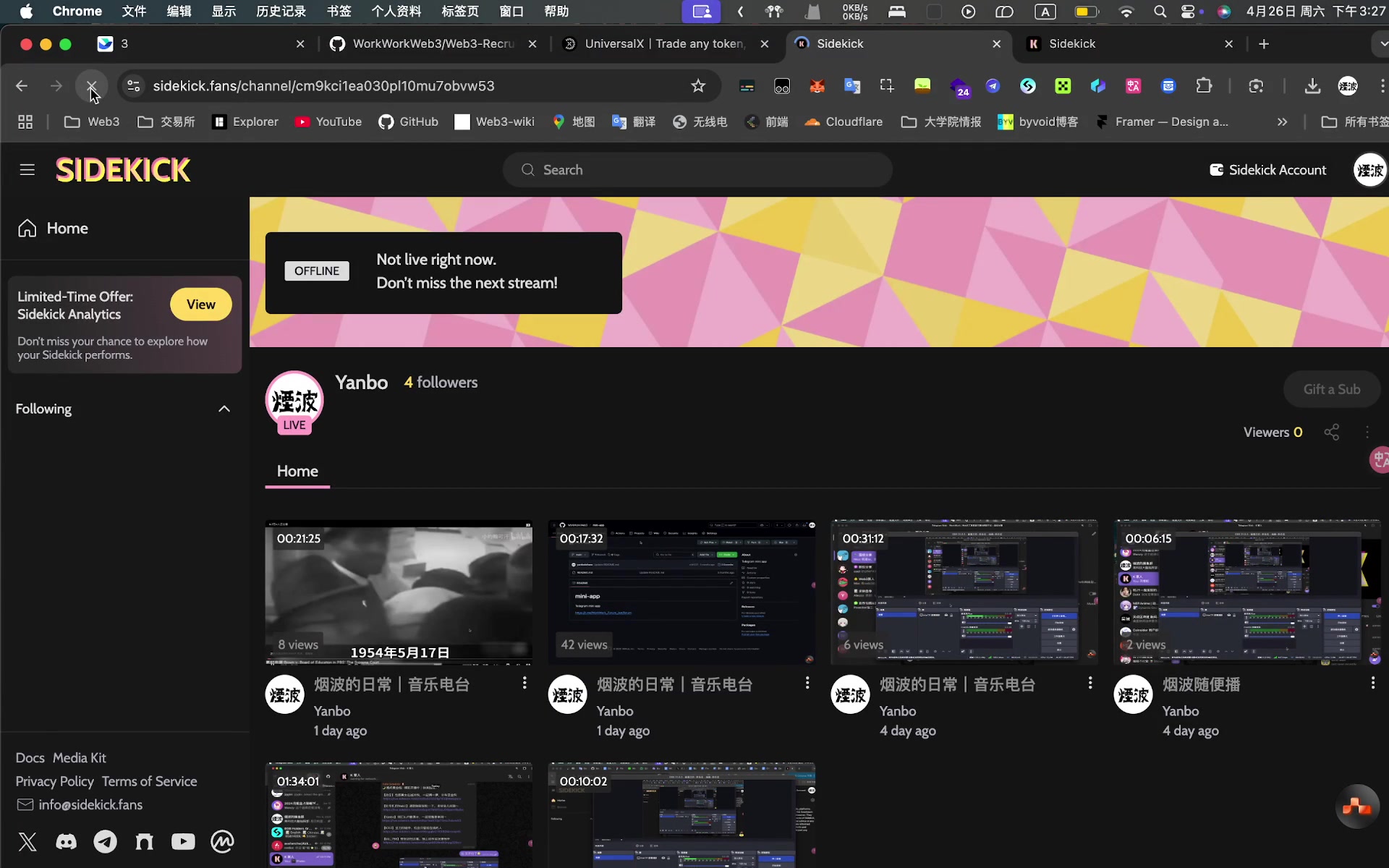Open the 00:21:25 video thumbnail
Image resolution: width=1389 pixels, height=868 pixels.
[x=399, y=592]
